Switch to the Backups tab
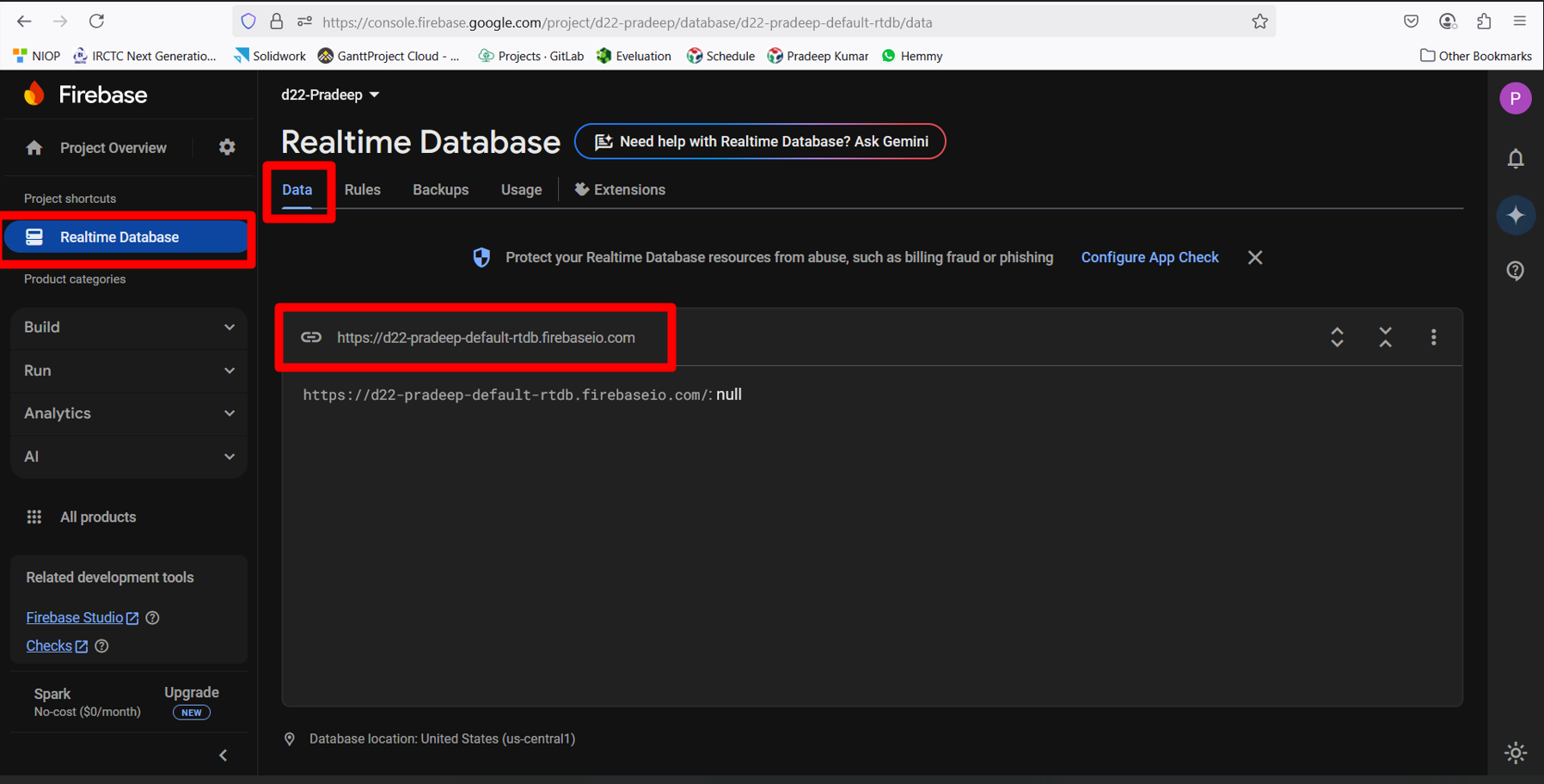Screen dimensions: 1544x784 441,190
